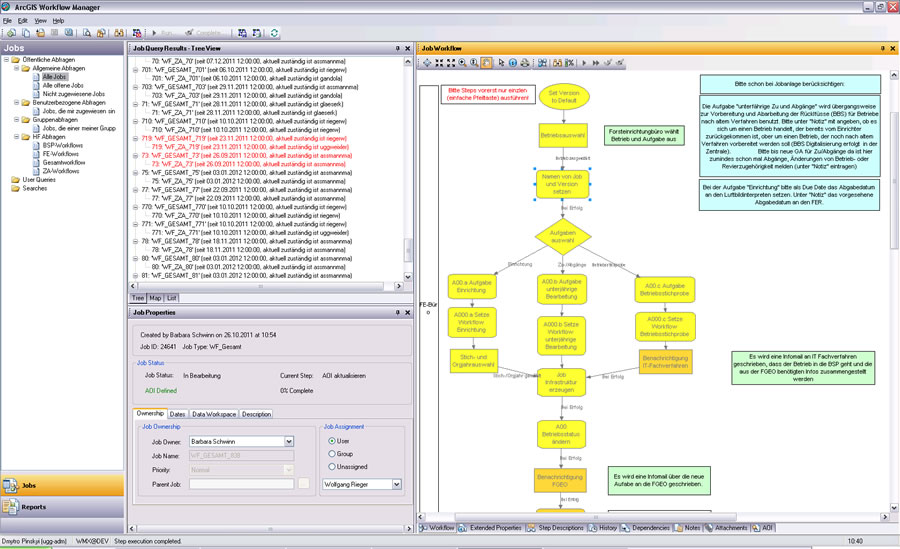Click the zoom in magnifier in workflow toolbar
Viewport: 900px width, 549px height.
[x=461, y=62]
